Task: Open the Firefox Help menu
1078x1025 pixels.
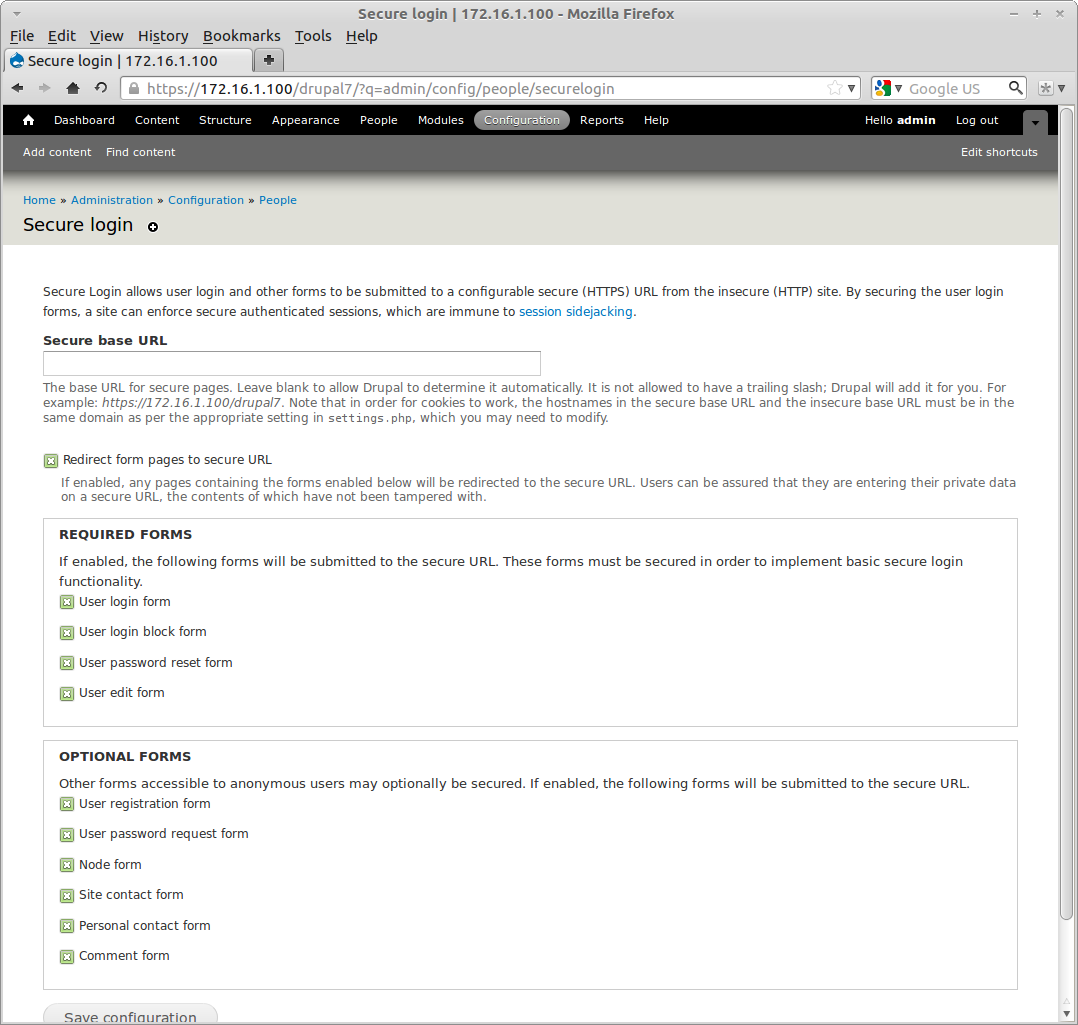Action: [362, 36]
